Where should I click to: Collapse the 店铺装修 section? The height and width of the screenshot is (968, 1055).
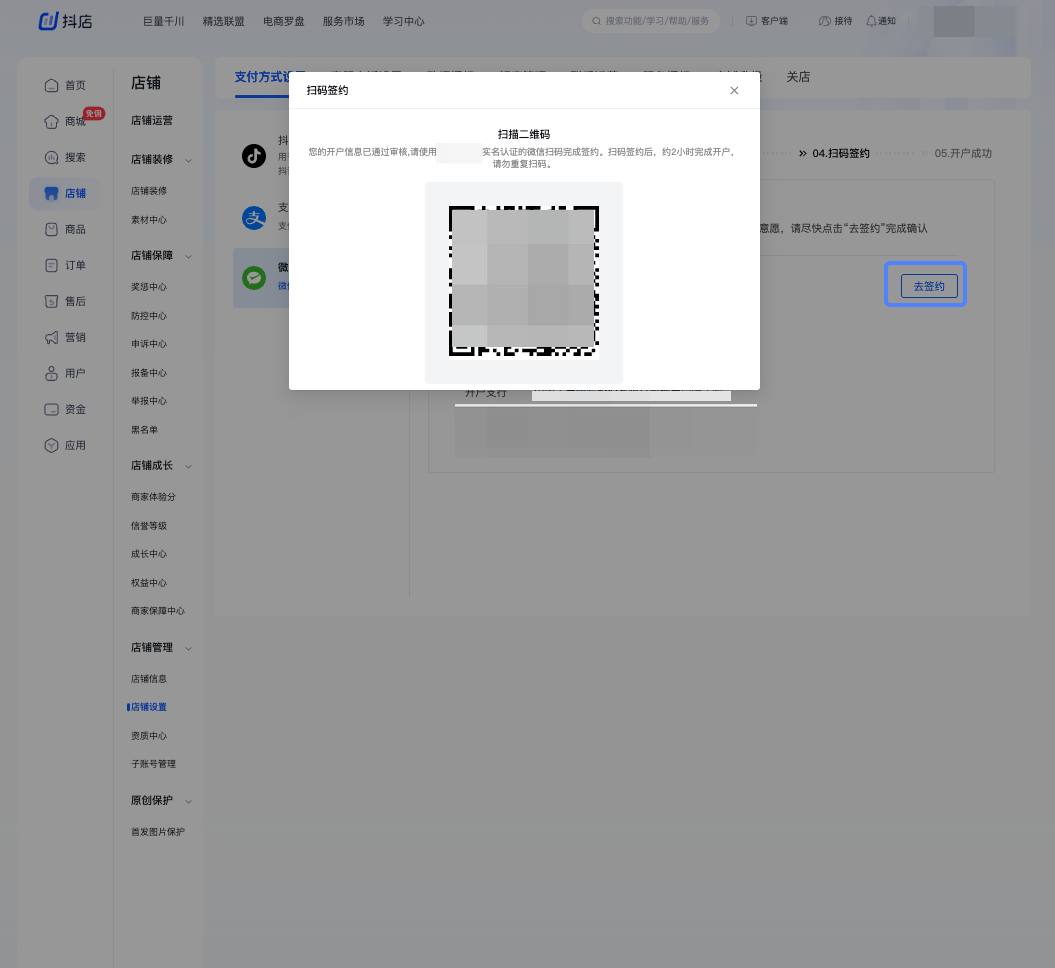click(x=189, y=160)
